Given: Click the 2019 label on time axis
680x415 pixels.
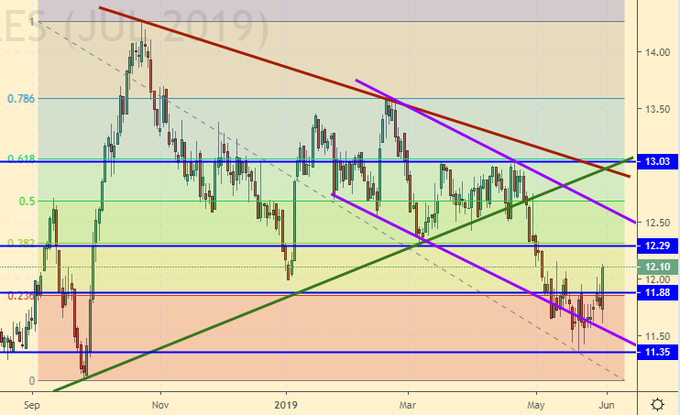Looking at the screenshot, I should (x=286, y=406).
